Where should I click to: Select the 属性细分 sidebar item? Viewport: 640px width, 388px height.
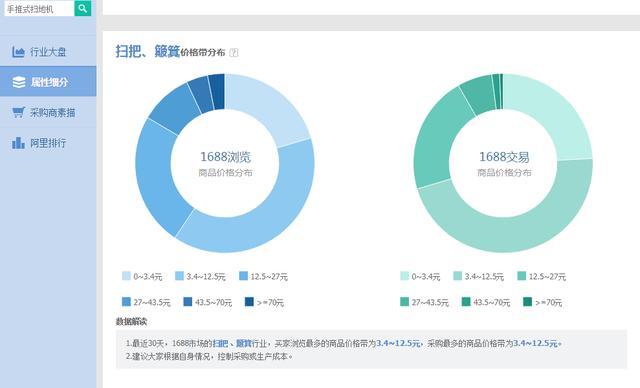[x=48, y=82]
